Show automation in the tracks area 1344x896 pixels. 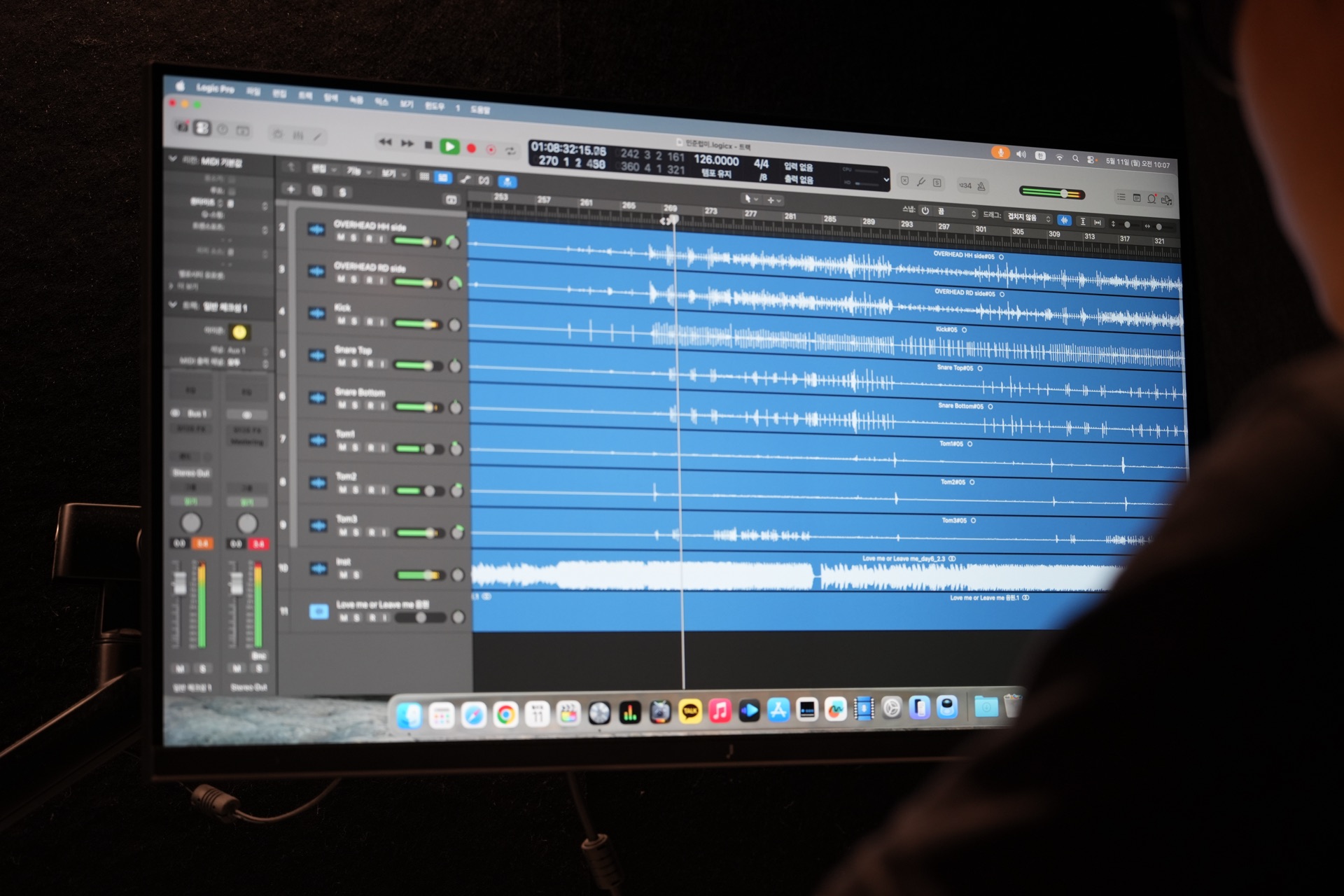click(x=465, y=179)
